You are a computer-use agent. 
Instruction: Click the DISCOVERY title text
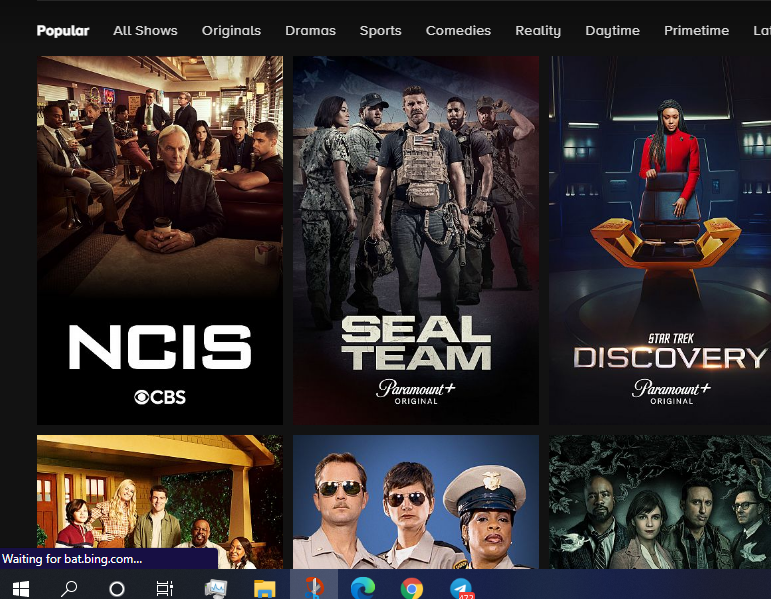coord(670,358)
